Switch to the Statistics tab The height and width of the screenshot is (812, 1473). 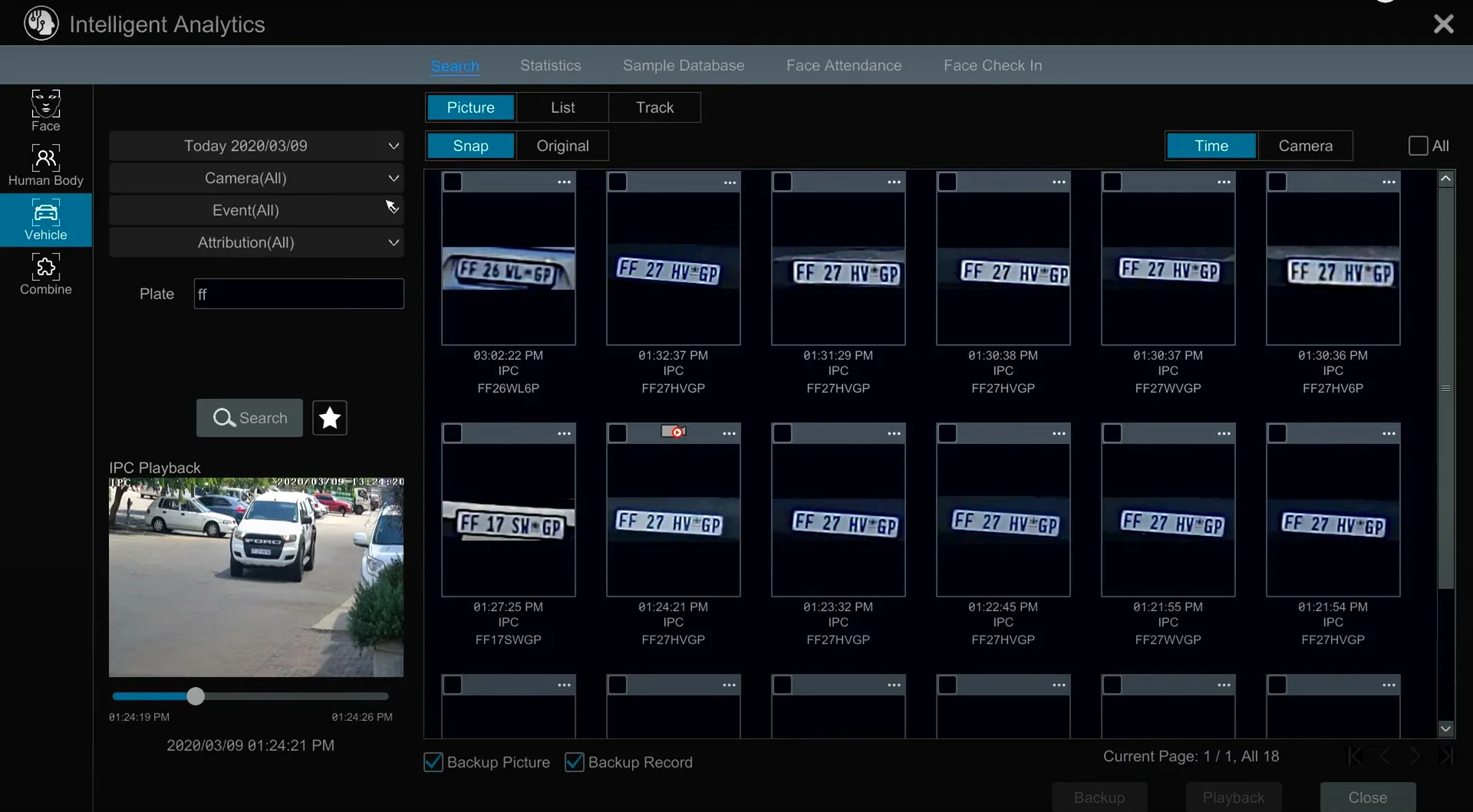(550, 65)
